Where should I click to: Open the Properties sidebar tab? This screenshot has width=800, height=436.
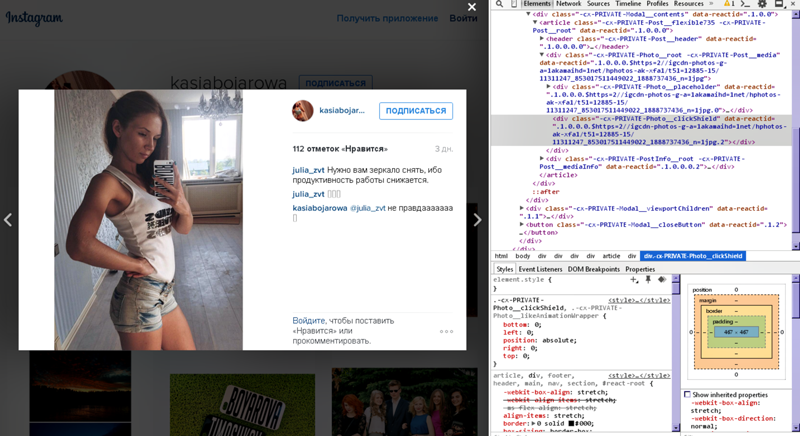640,269
